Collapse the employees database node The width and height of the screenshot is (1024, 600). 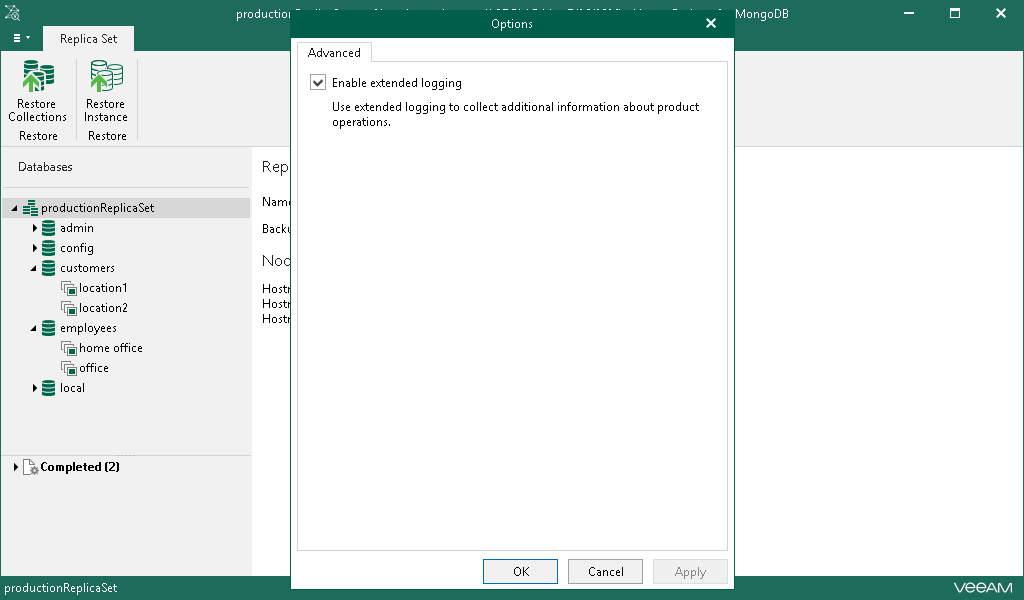34,328
